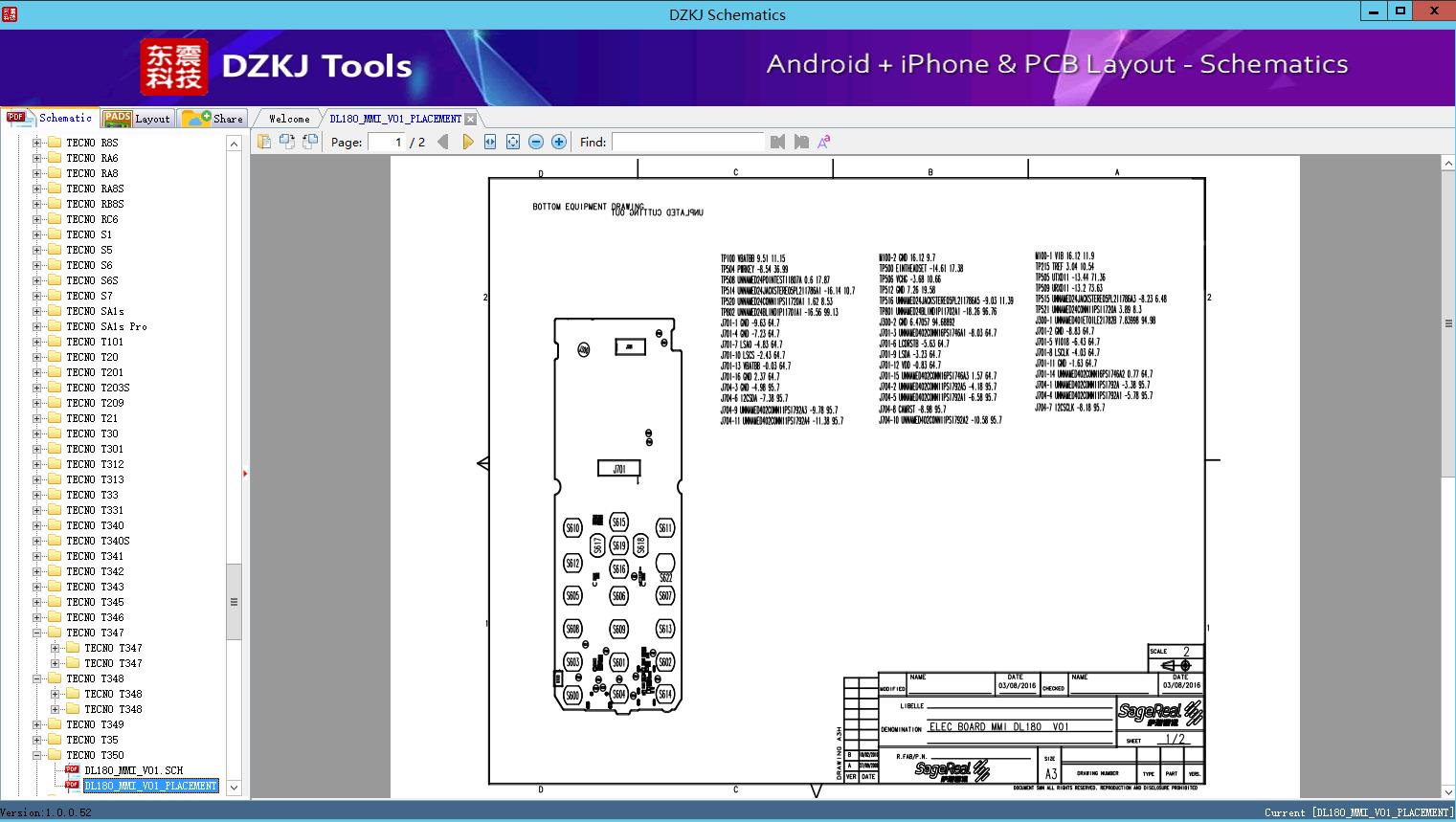The image size is (1456, 822).
Task: Click the document view scroll up arrow
Action: [1447, 164]
